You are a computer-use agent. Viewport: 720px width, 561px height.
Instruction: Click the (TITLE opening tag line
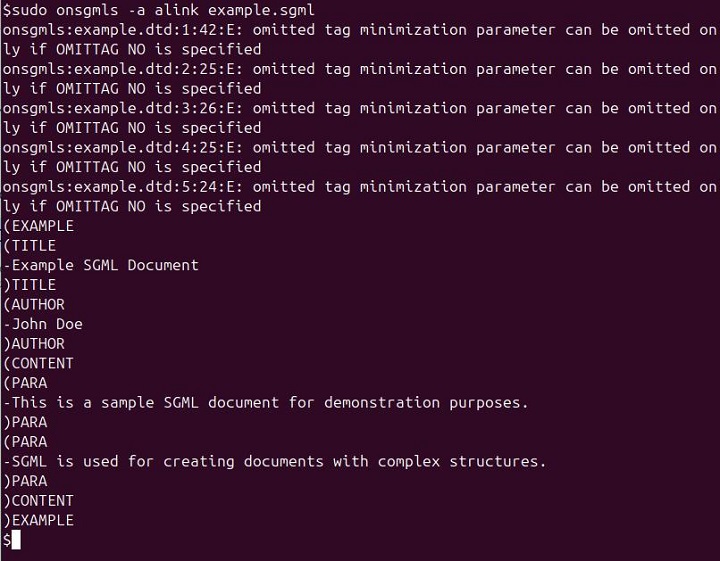[30, 245]
